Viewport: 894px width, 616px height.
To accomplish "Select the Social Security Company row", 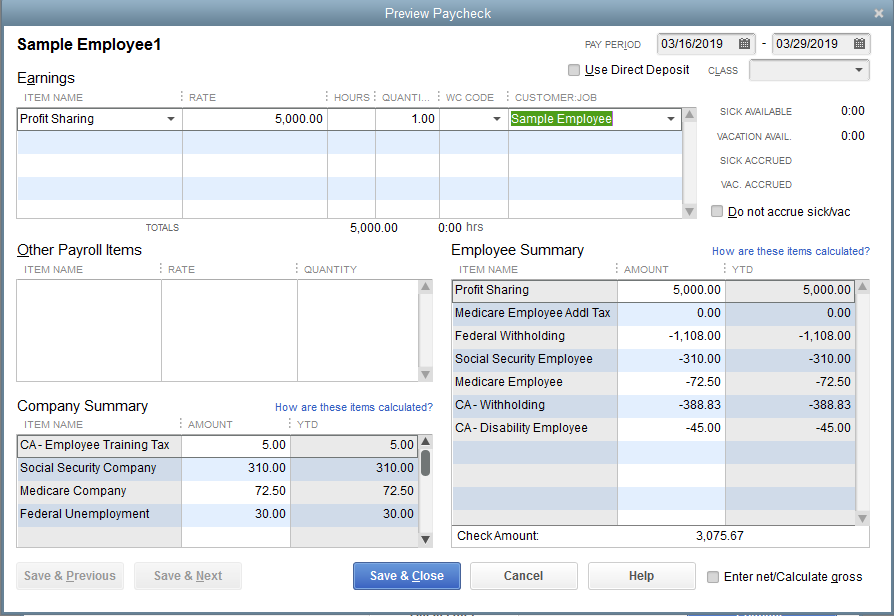I will click(97, 468).
